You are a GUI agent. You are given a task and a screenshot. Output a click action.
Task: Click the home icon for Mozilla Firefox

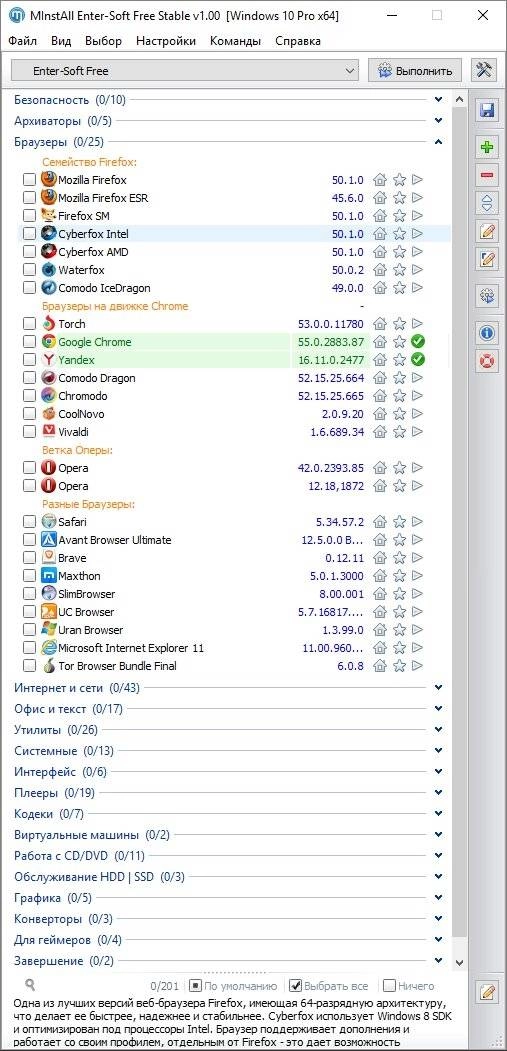[380, 180]
